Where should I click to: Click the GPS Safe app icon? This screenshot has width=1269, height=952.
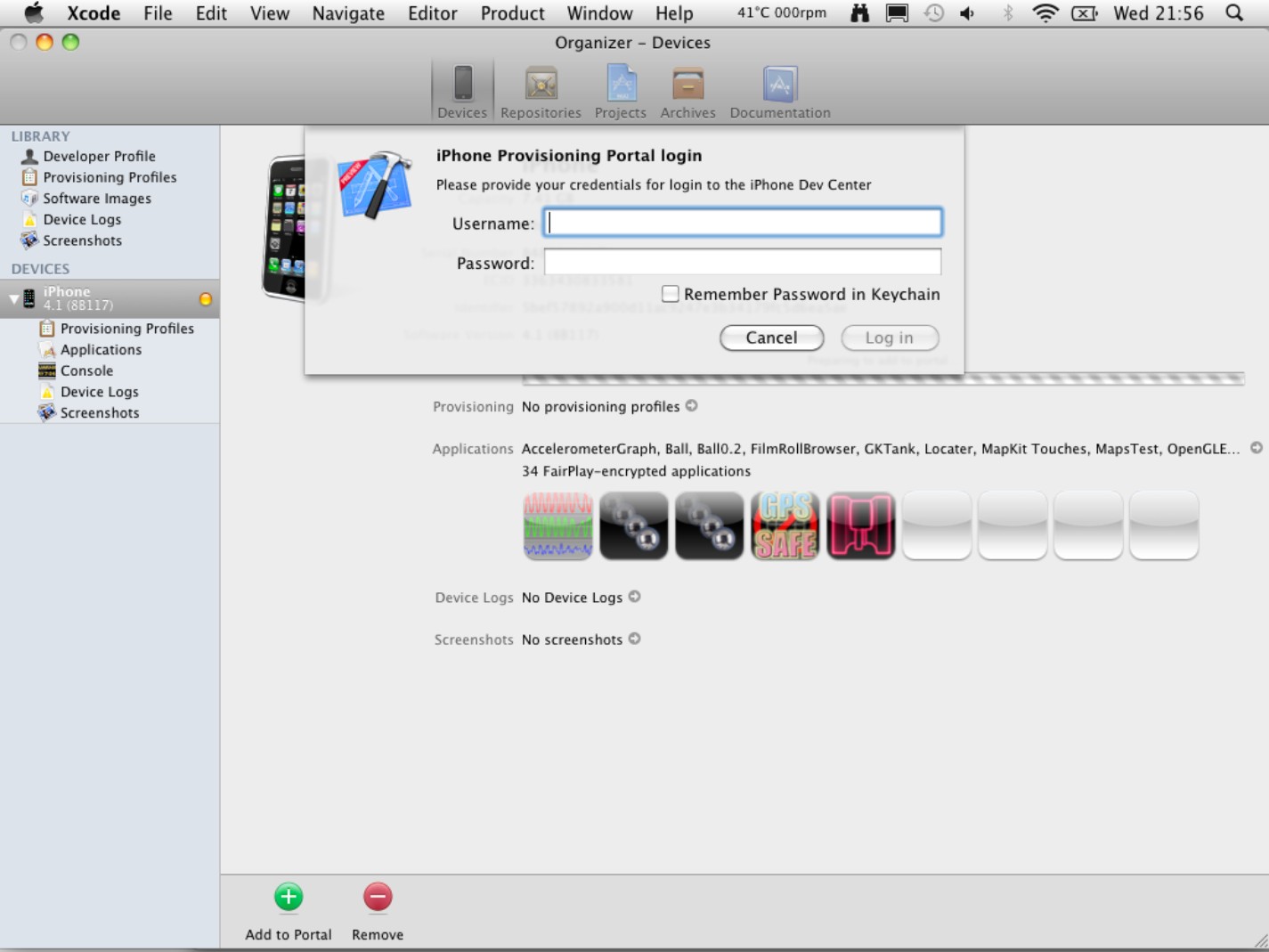tap(785, 526)
